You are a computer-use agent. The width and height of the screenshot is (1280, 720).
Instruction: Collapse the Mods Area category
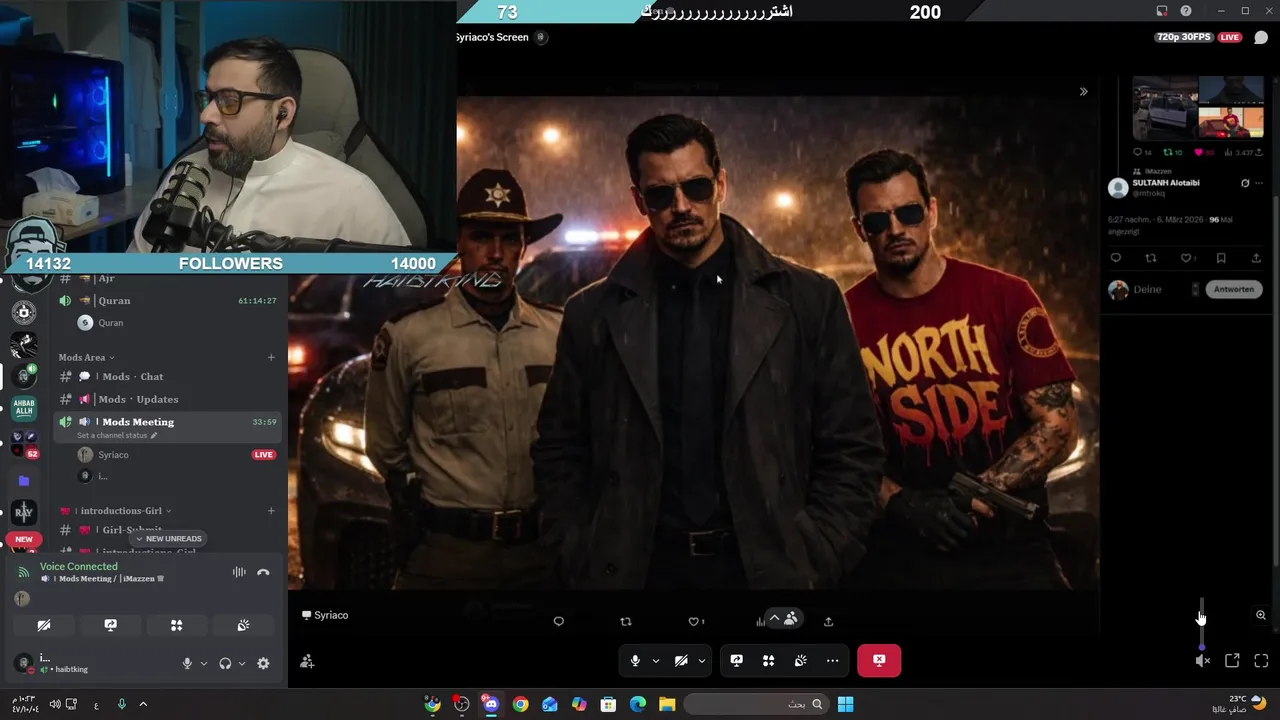coord(86,357)
